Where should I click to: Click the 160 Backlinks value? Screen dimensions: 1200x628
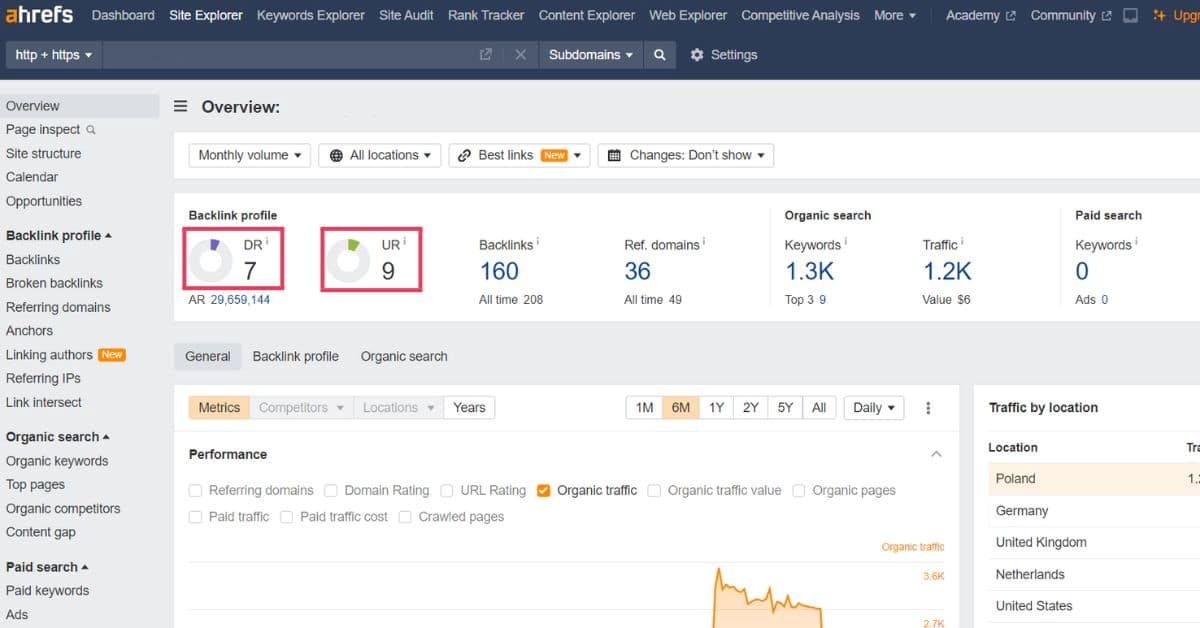tap(499, 272)
